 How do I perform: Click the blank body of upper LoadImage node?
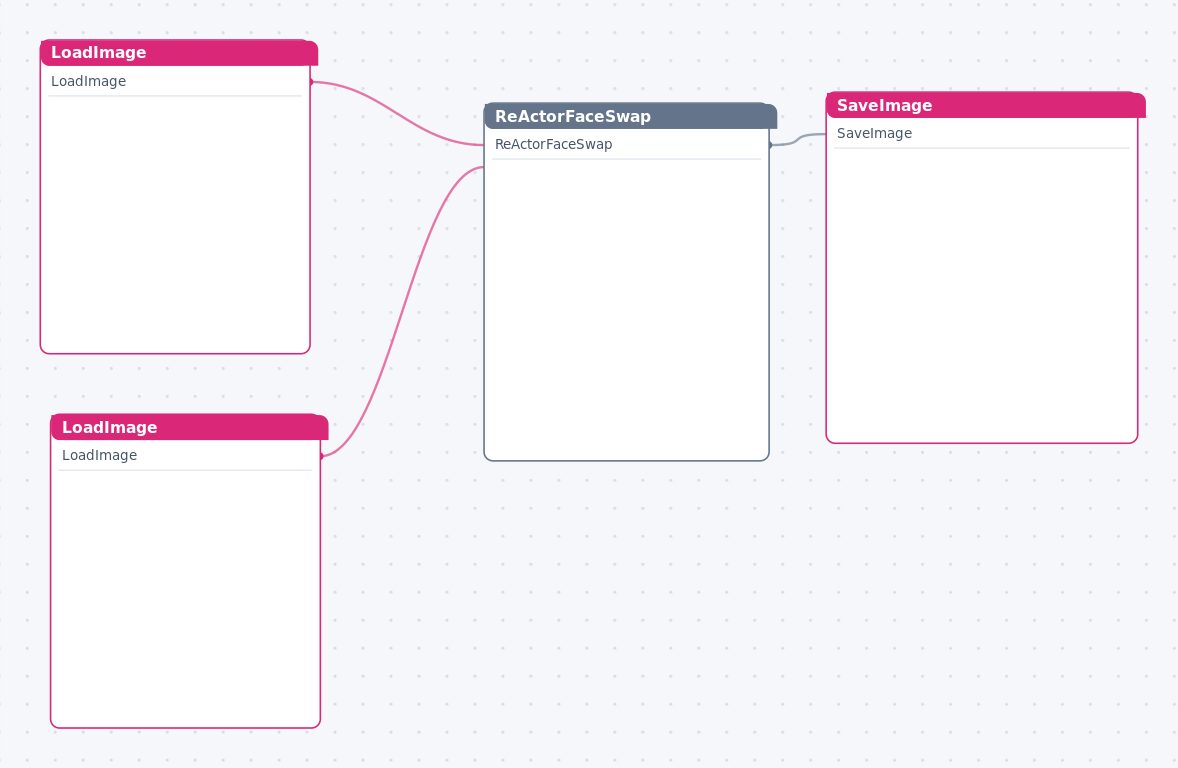[x=175, y=224]
